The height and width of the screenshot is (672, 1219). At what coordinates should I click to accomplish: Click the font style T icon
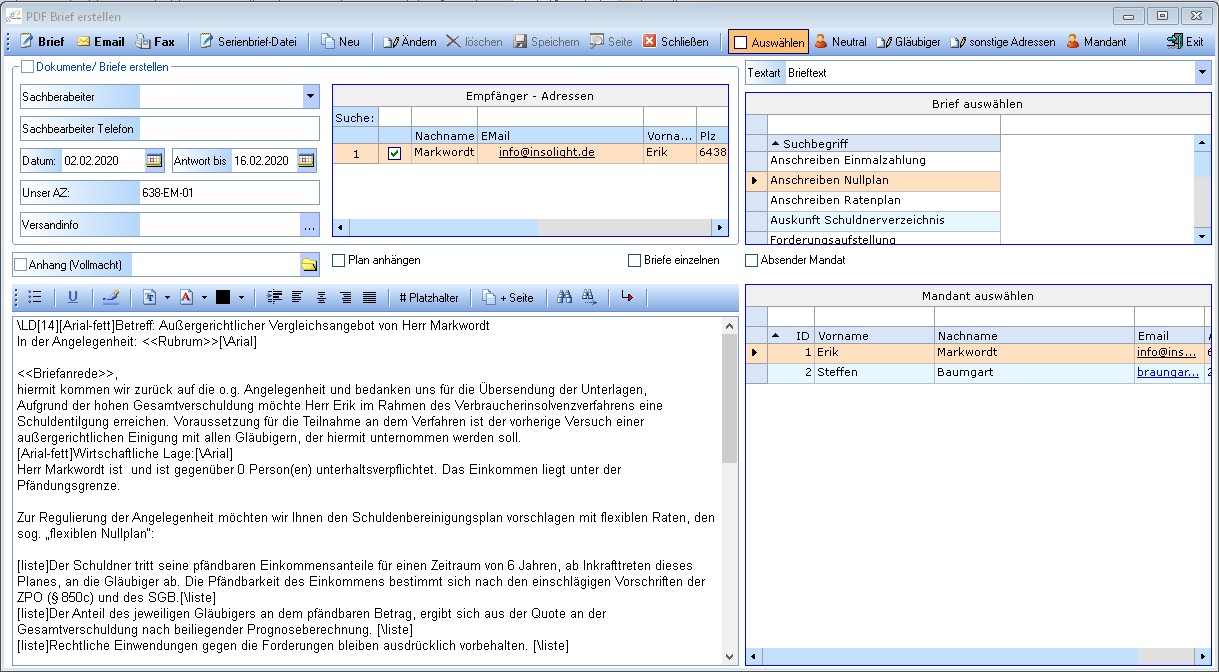pyautogui.click(x=150, y=297)
